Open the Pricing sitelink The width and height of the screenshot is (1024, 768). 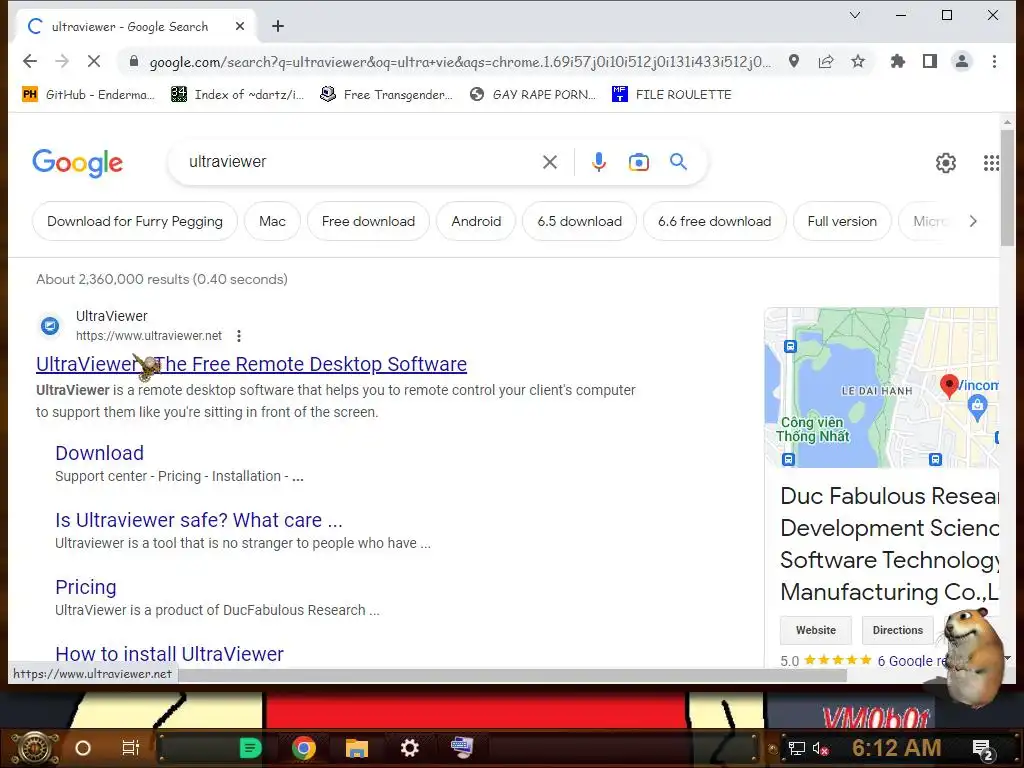click(86, 587)
